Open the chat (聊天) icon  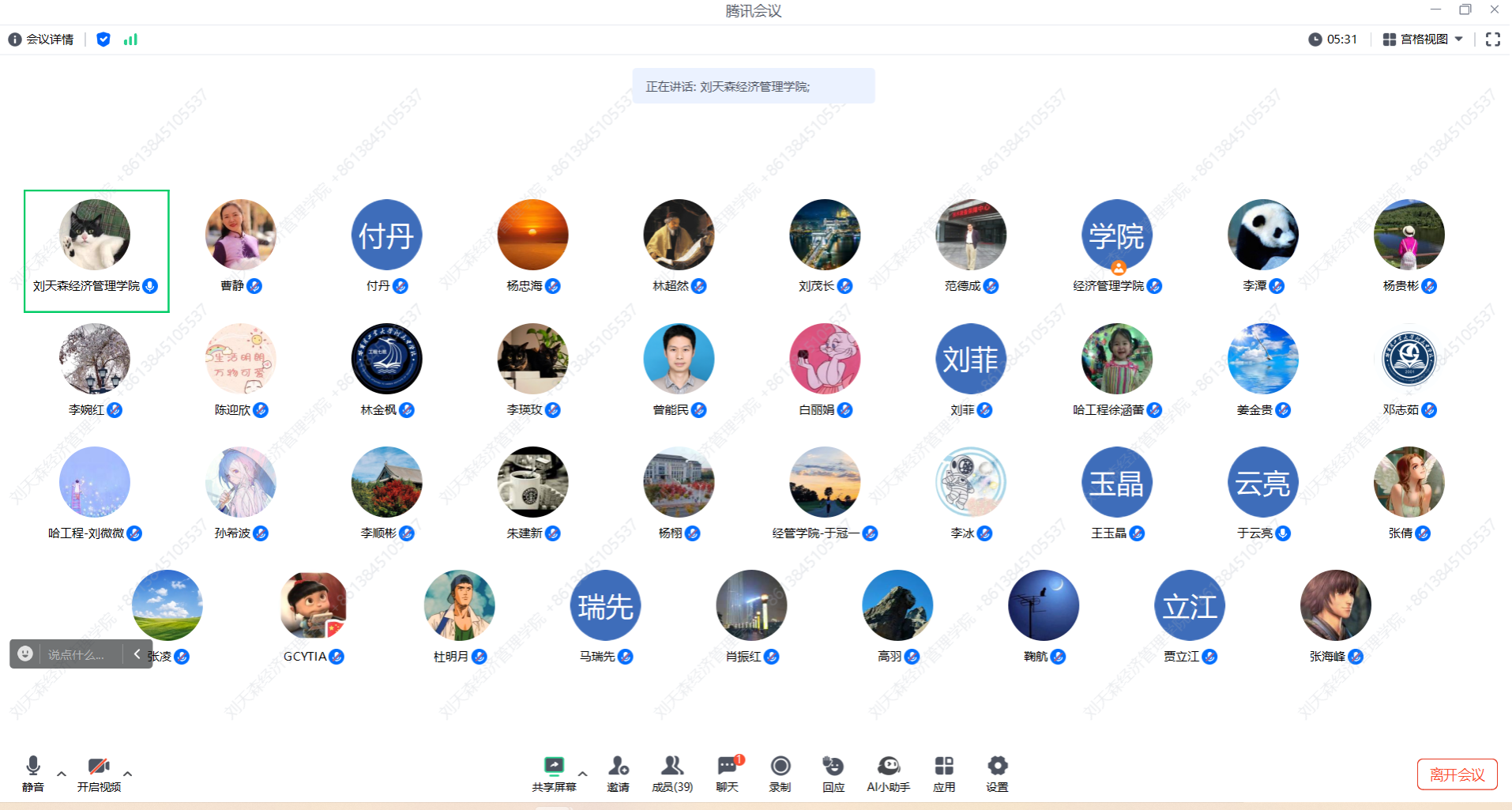[728, 766]
